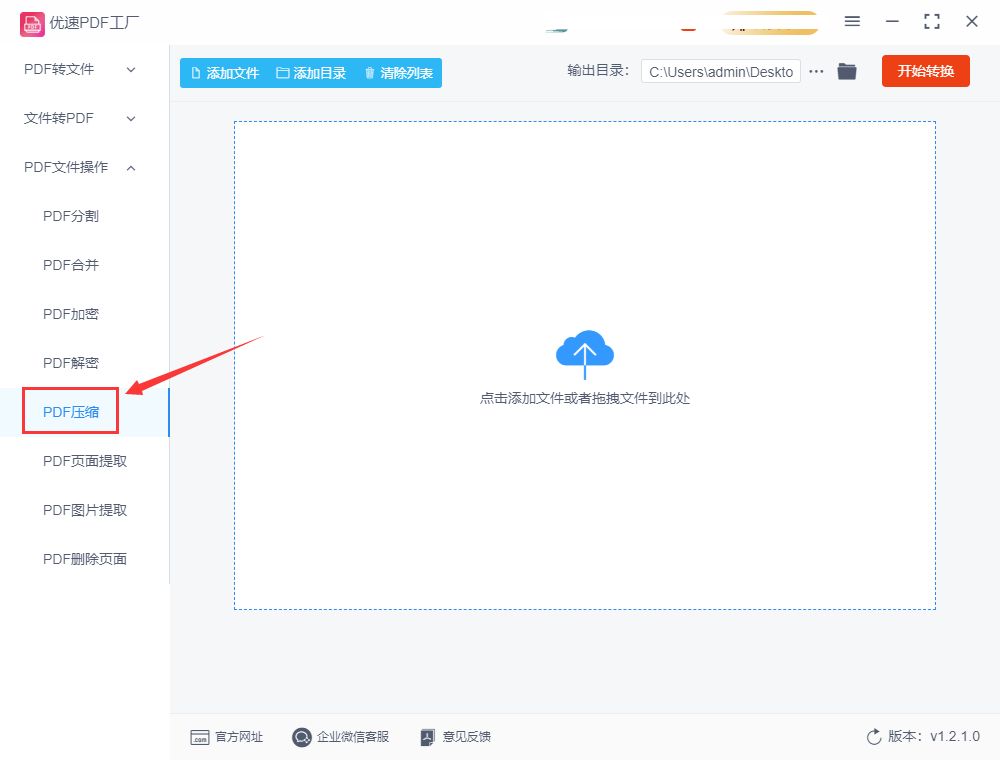Click the three-dot browse output path button
This screenshot has width=1000, height=760.
816,71
